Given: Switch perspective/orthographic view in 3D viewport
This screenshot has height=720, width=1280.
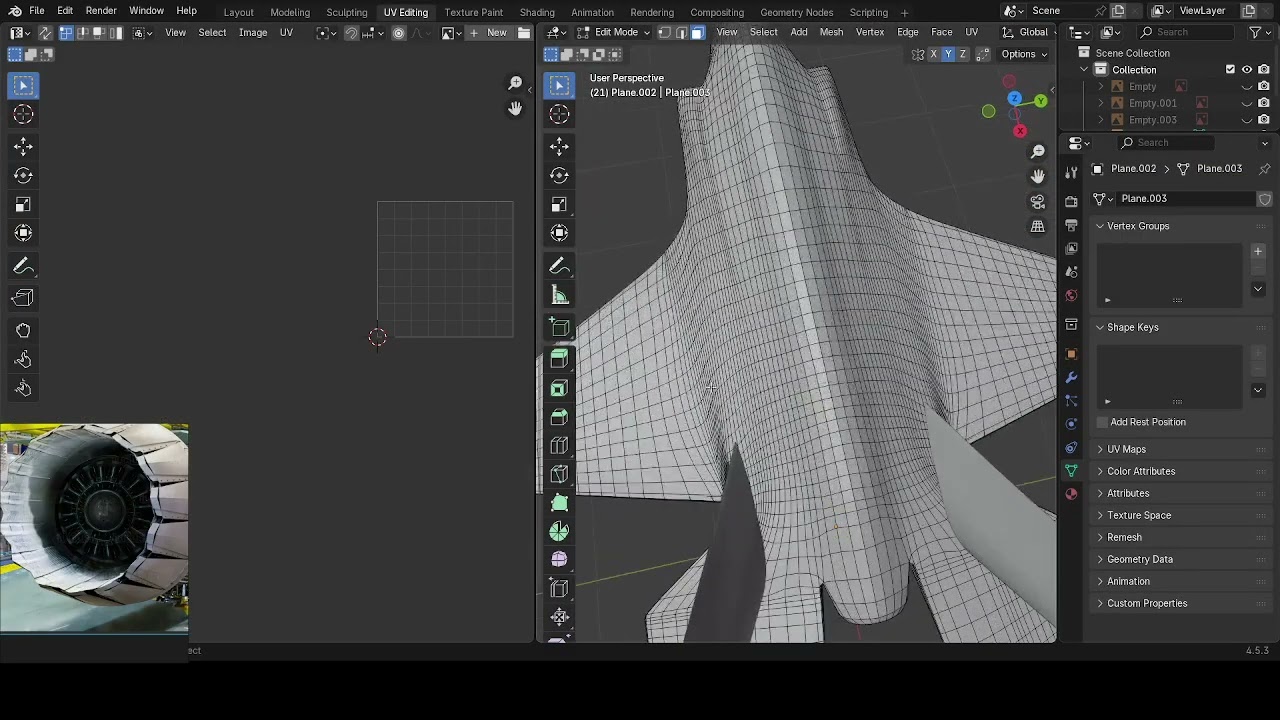Looking at the screenshot, I should 1038,227.
